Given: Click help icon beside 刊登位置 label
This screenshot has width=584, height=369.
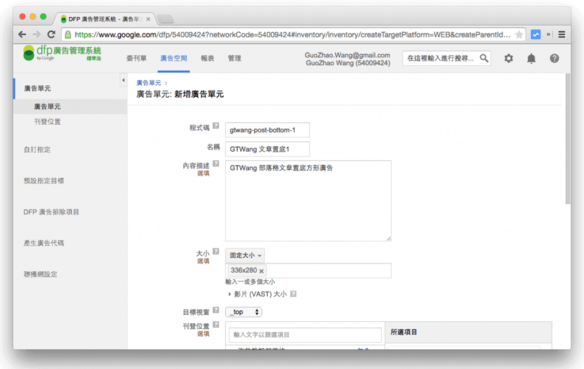Looking at the screenshot, I should [x=216, y=325].
